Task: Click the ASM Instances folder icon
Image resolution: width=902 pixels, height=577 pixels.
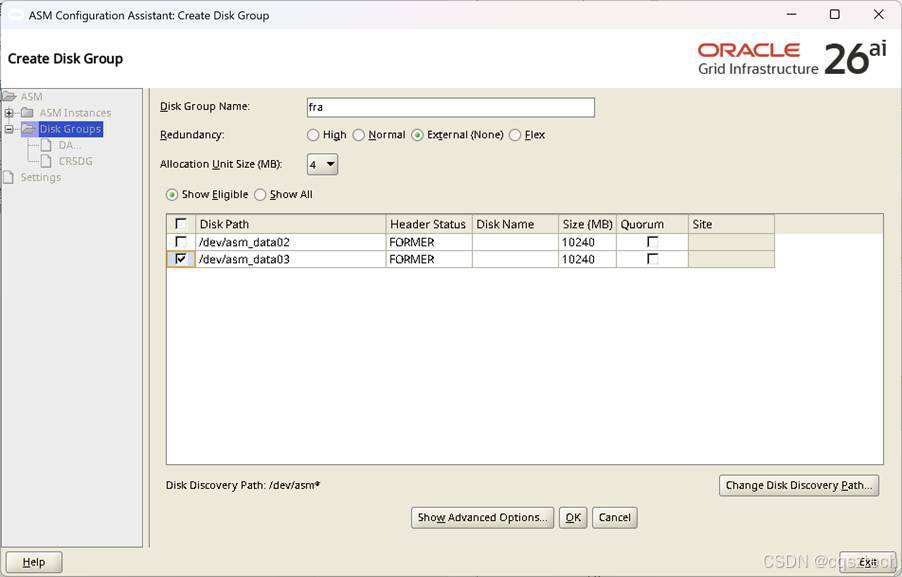Action: click(27, 112)
